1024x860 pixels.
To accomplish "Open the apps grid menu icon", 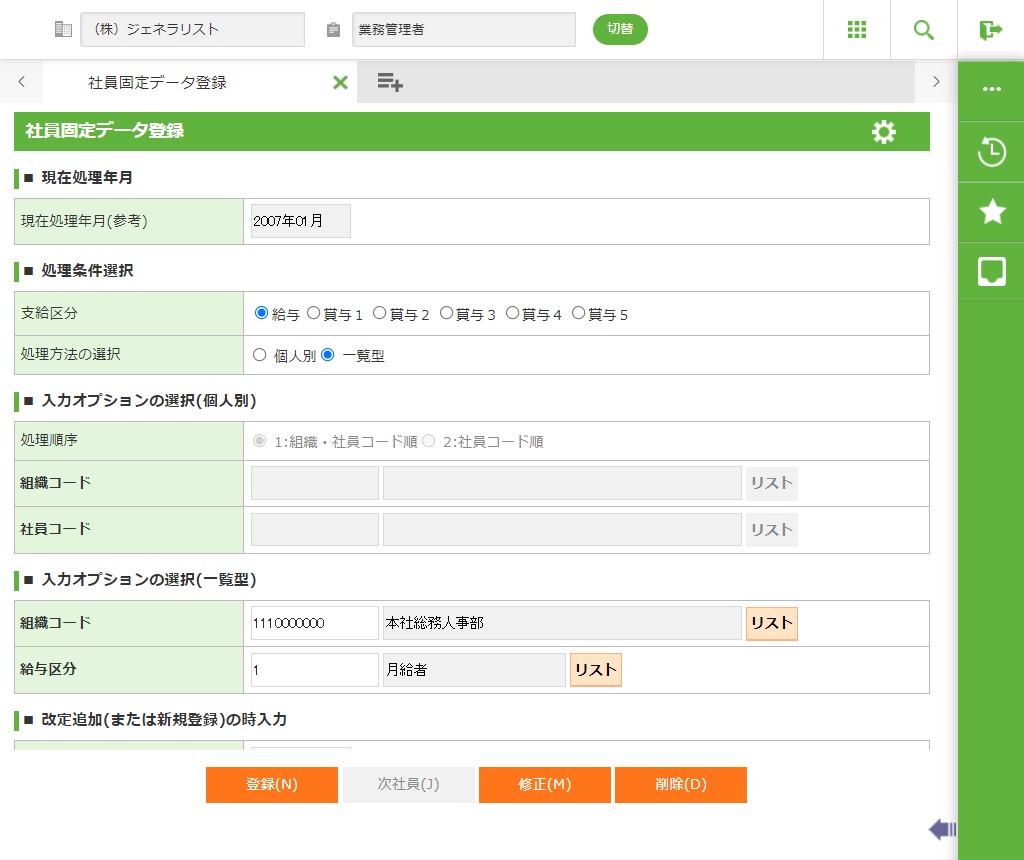I will pyautogui.click(x=856, y=30).
